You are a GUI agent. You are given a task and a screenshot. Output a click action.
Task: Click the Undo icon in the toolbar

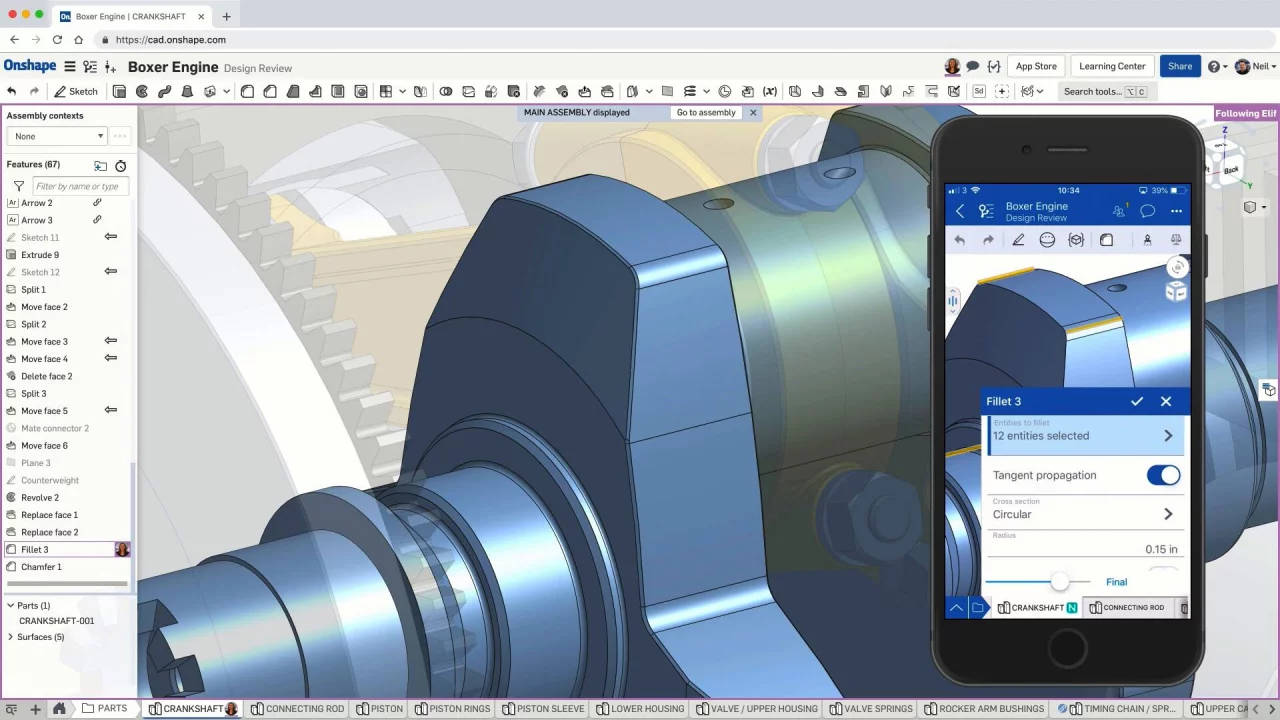(12, 91)
